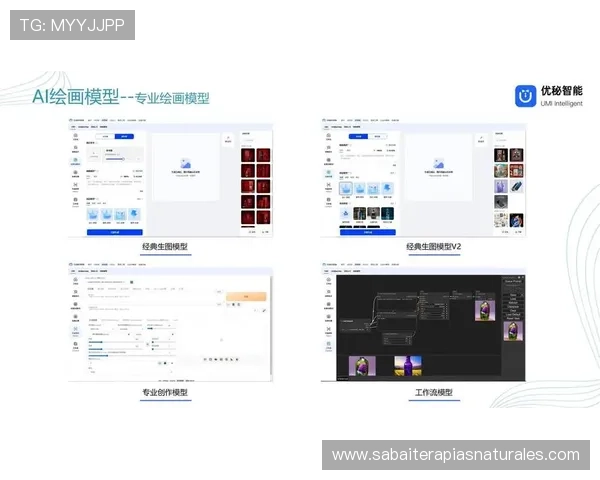The width and height of the screenshot is (600, 480).
Task: Click blue generate button in 经典生图模型V2 screenshot
Action: [368, 232]
